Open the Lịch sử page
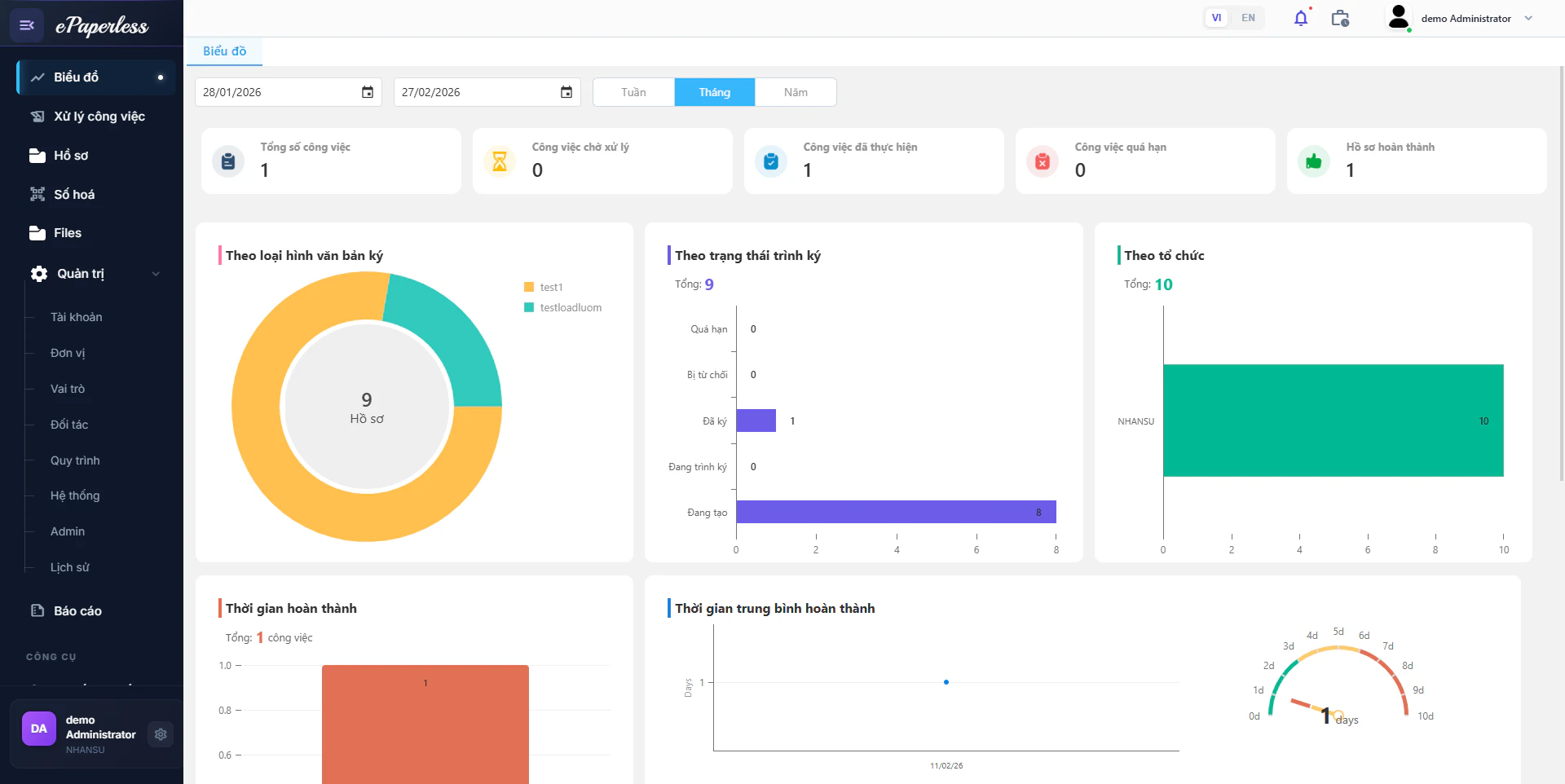The width and height of the screenshot is (1565, 784). click(69, 567)
